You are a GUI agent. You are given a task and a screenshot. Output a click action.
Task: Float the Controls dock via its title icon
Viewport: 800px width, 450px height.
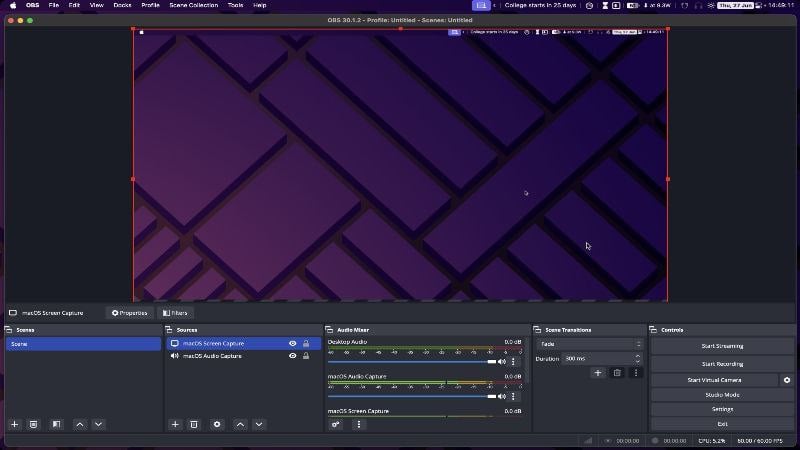click(653, 330)
